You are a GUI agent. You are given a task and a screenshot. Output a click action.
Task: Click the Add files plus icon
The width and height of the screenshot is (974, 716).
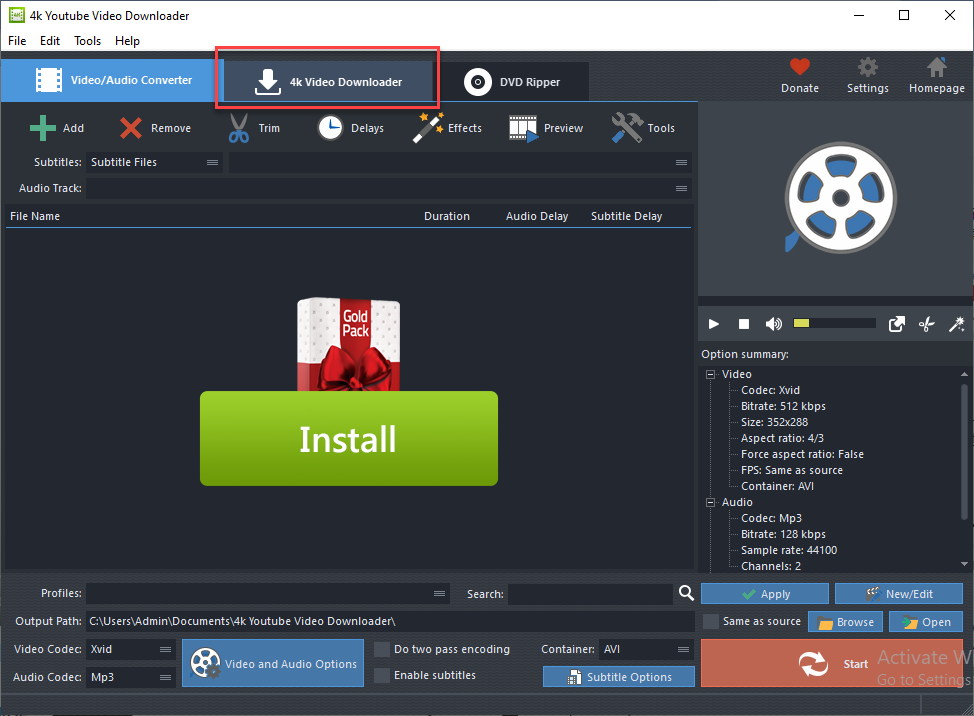coord(43,128)
